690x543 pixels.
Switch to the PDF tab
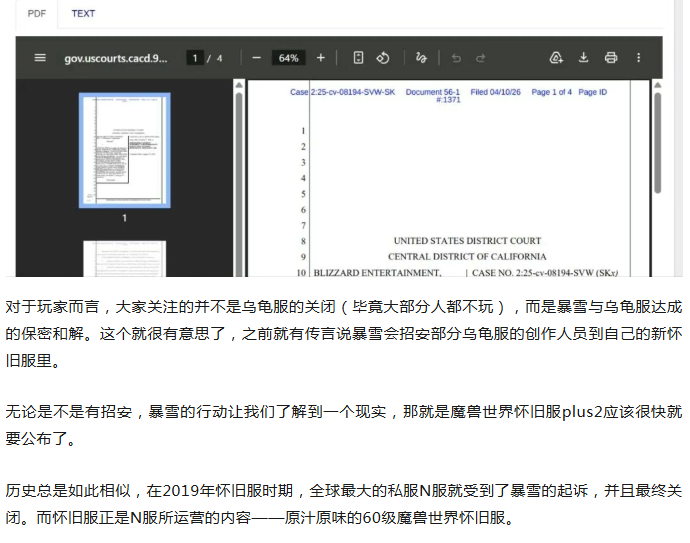[x=36, y=13]
